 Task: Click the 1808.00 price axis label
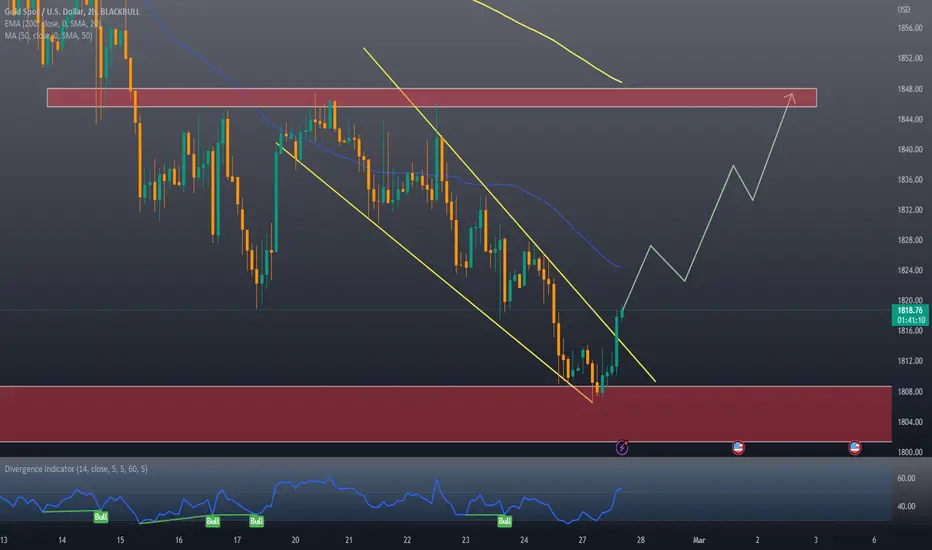click(910, 391)
